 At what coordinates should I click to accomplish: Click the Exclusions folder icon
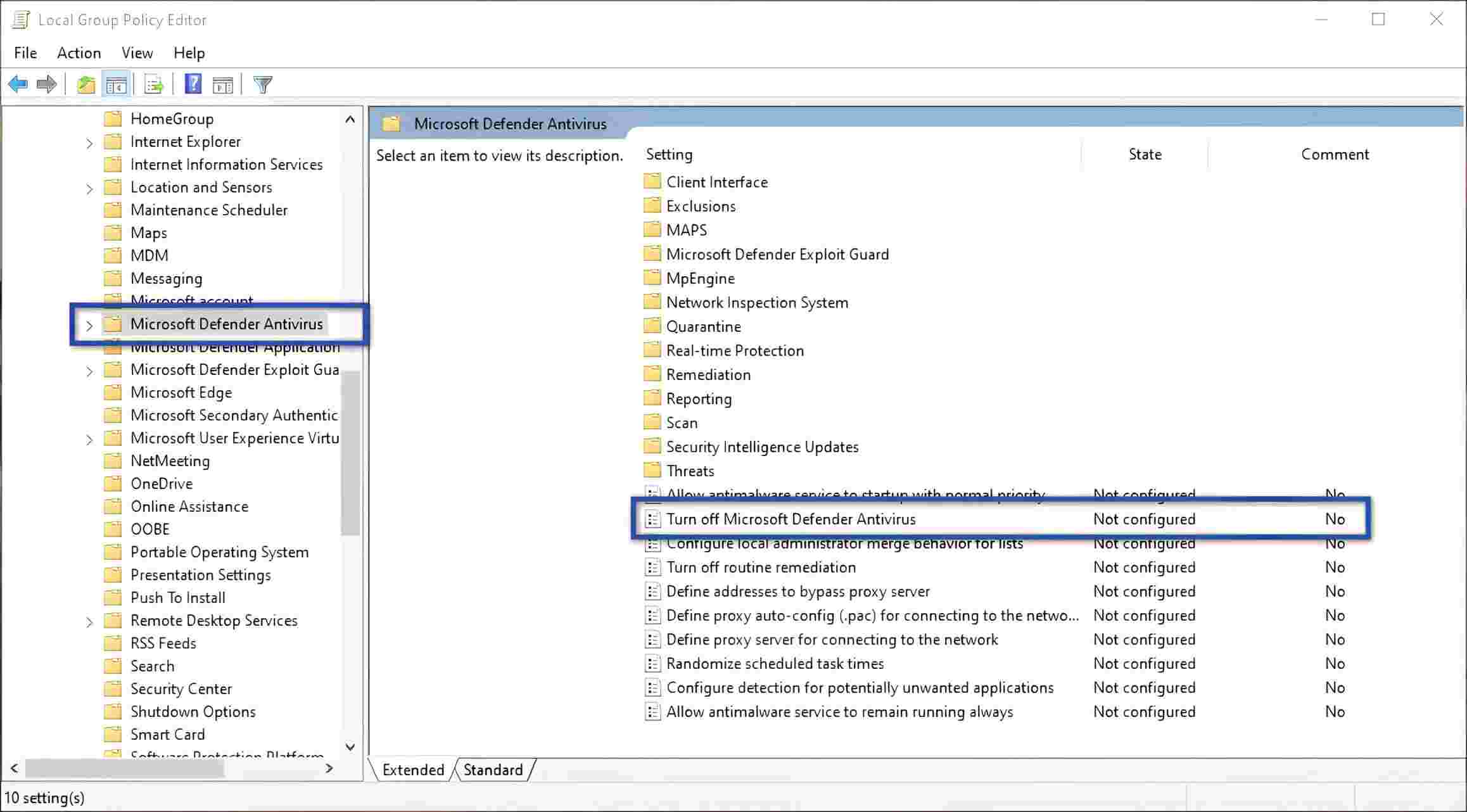tap(652, 206)
